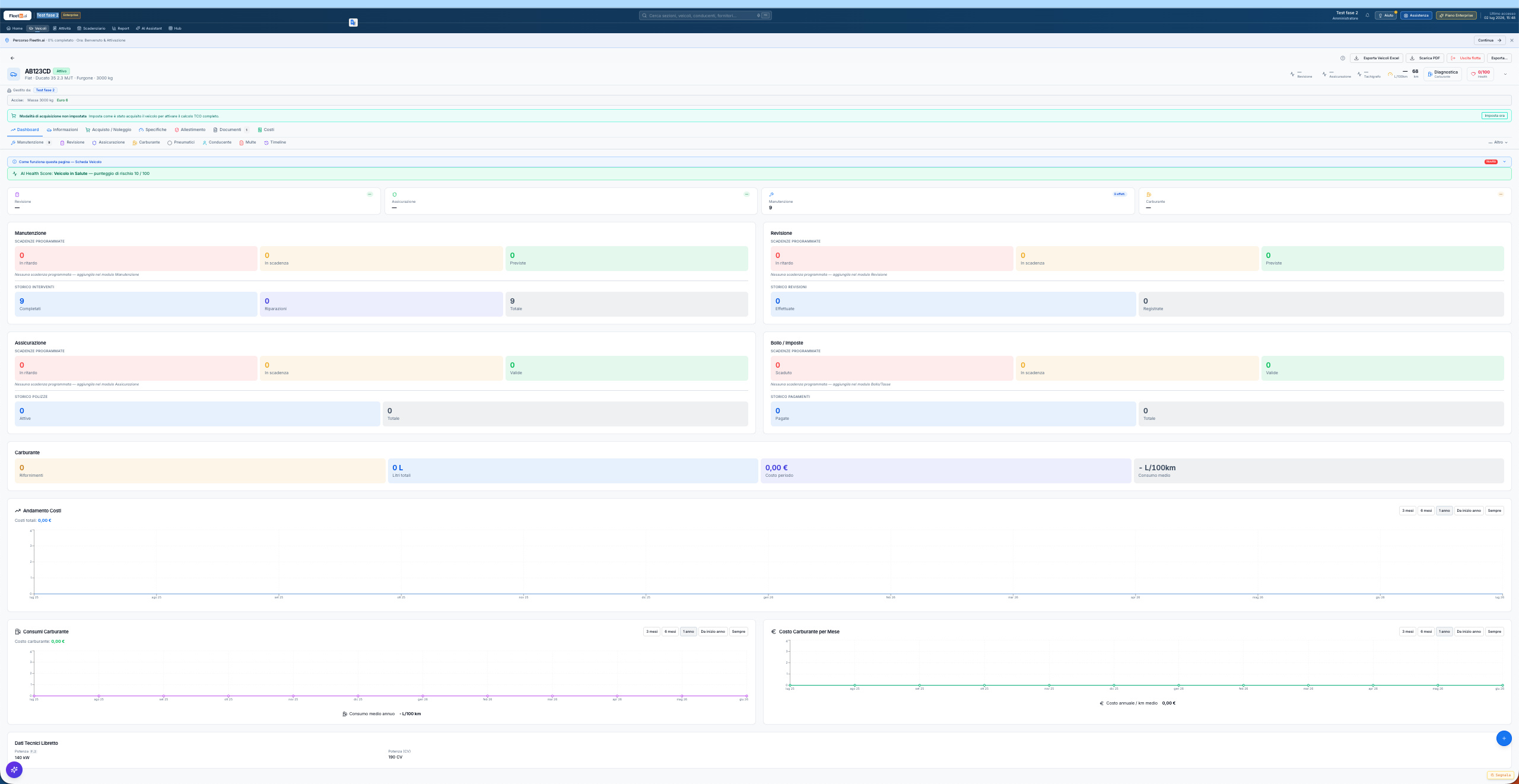
Task: Click the purple Revisione card icon
Action: [17, 195]
